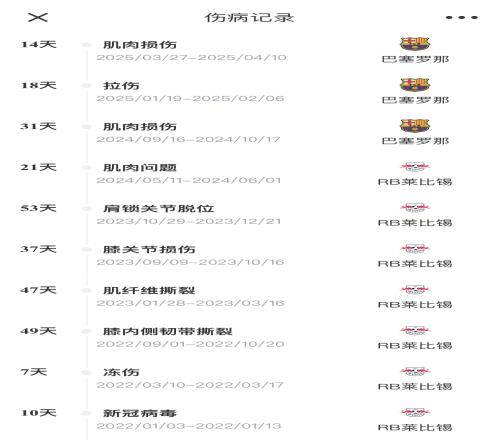
Task: Tap RB莱比锡 name beside 新冠病毒 entry
Action: pos(415,427)
